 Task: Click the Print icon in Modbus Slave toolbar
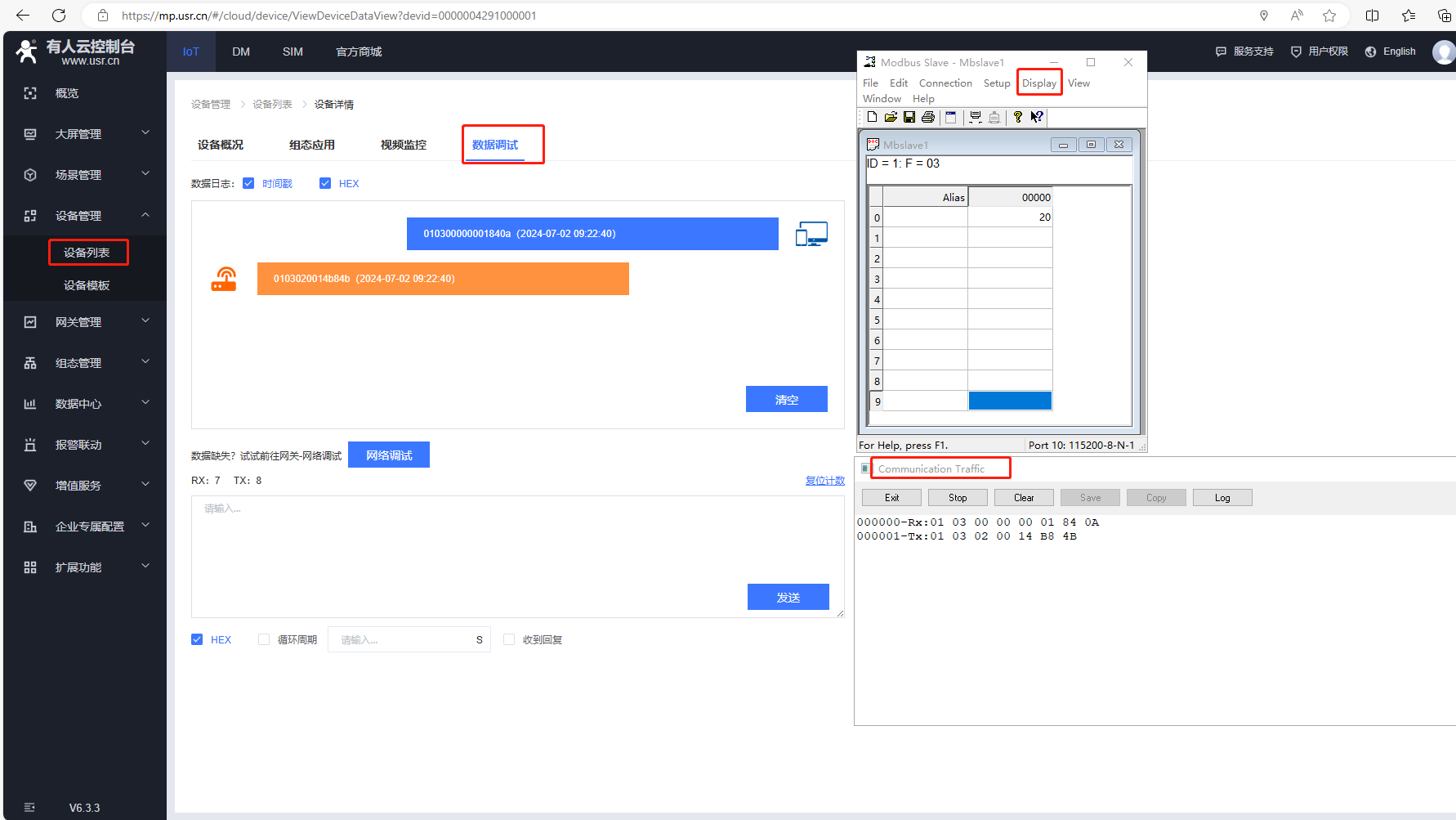click(x=927, y=117)
